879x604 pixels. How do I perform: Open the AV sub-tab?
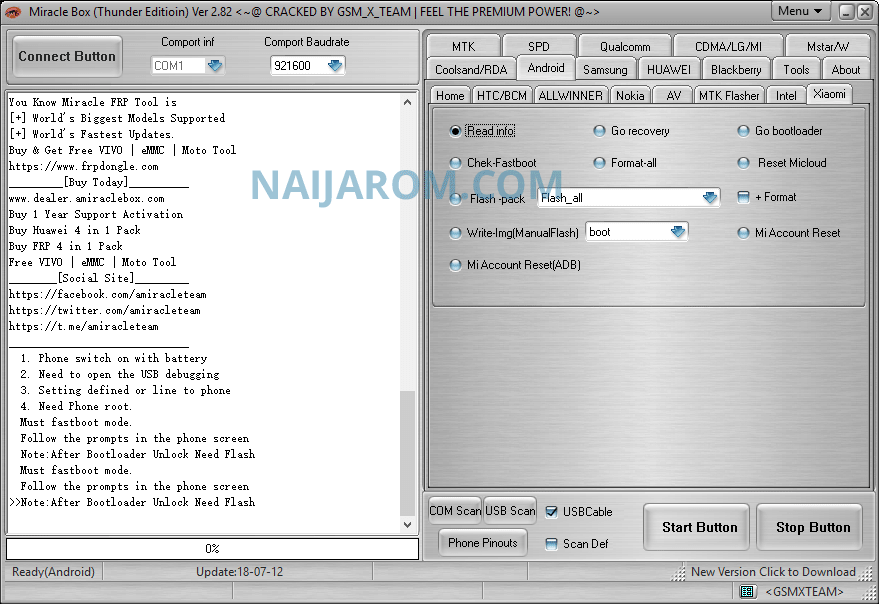673,95
